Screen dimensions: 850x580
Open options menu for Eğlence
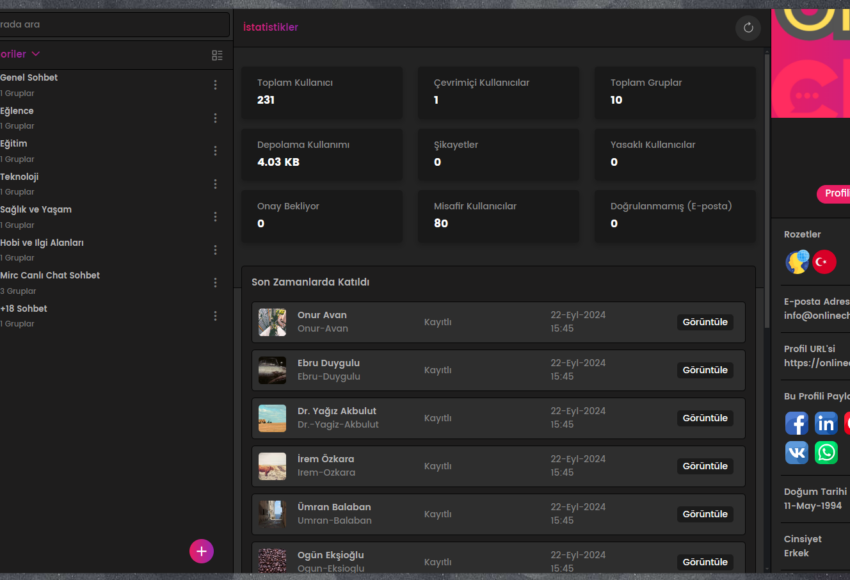215,118
